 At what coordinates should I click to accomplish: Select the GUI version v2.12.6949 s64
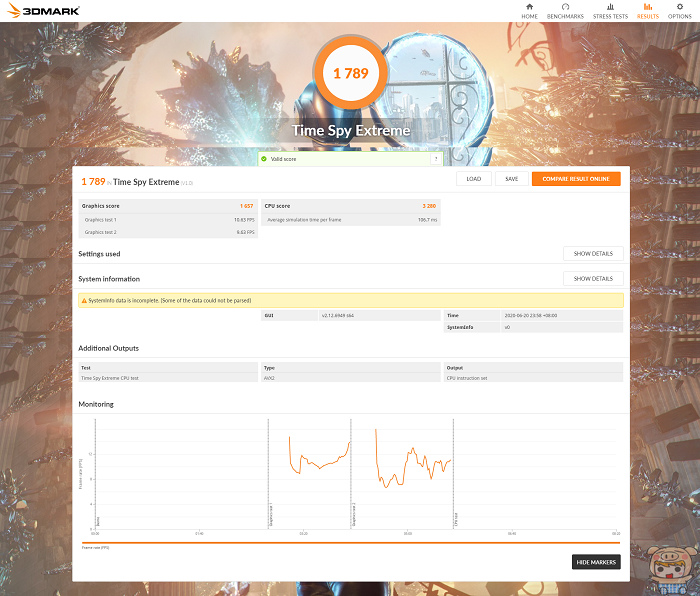(x=338, y=316)
